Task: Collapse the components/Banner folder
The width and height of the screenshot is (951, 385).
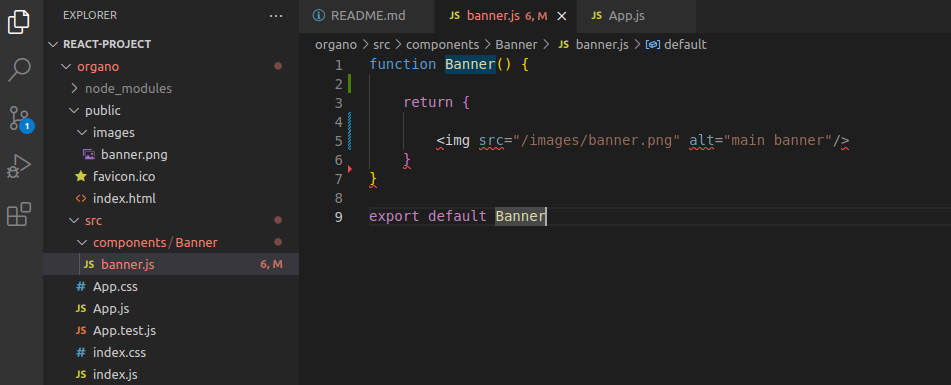Action: pyautogui.click(x=82, y=243)
